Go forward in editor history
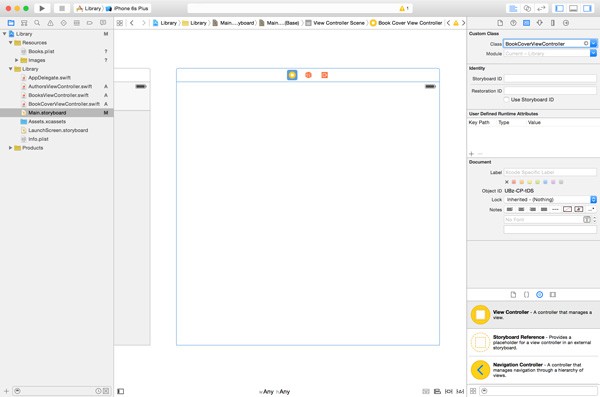600x397 pixels. [143, 23]
